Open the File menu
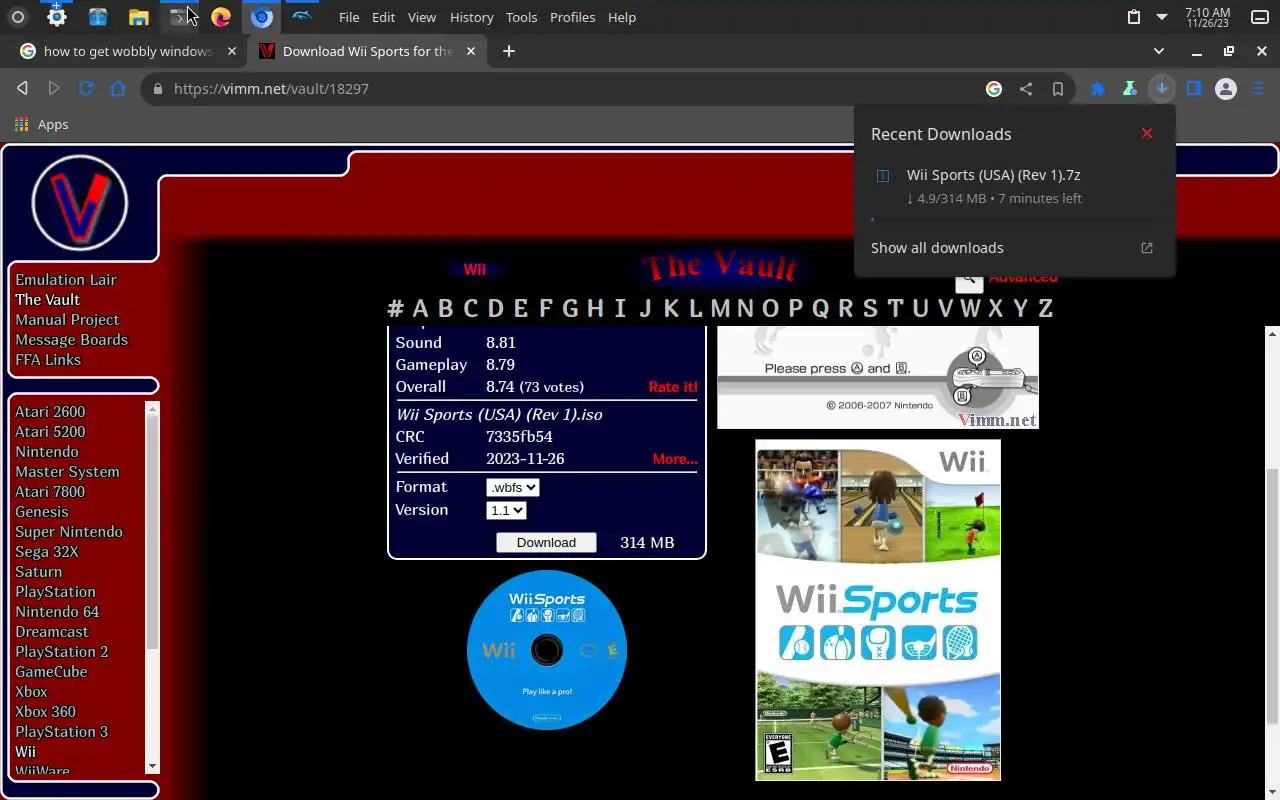The width and height of the screenshot is (1280, 800). tap(349, 17)
